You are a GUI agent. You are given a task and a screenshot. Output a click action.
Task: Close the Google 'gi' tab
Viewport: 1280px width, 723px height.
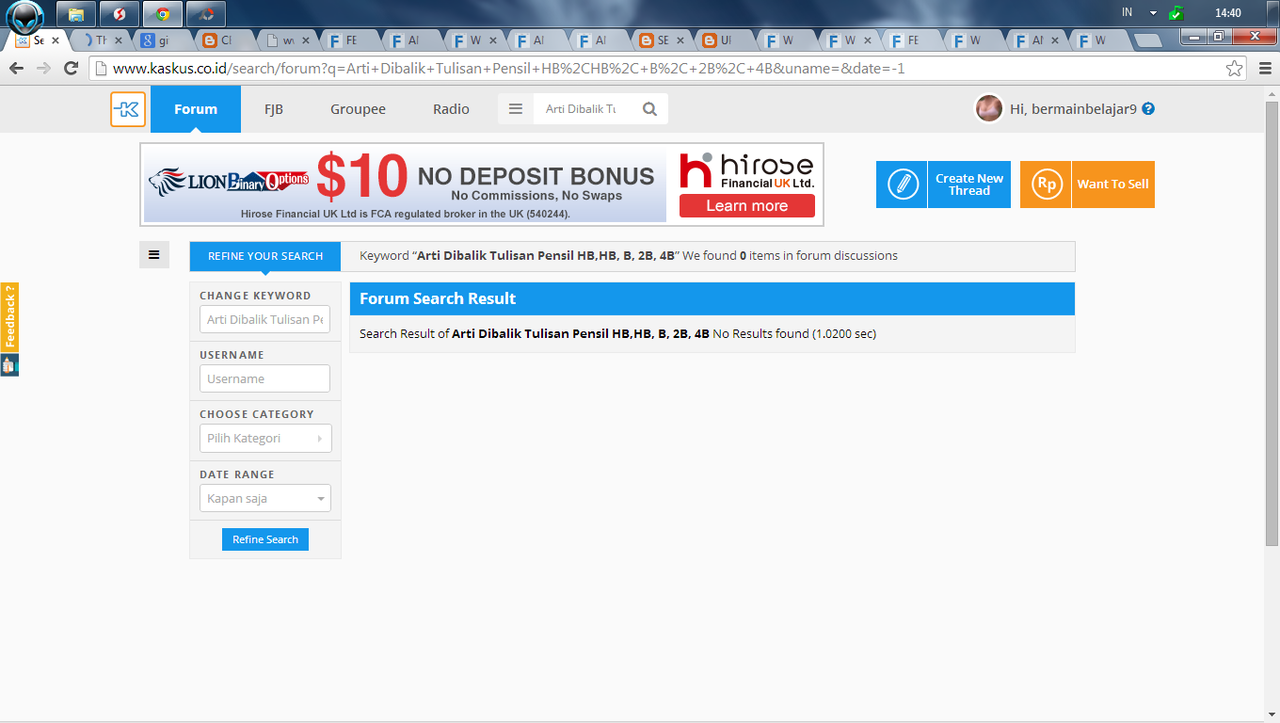(x=180, y=41)
